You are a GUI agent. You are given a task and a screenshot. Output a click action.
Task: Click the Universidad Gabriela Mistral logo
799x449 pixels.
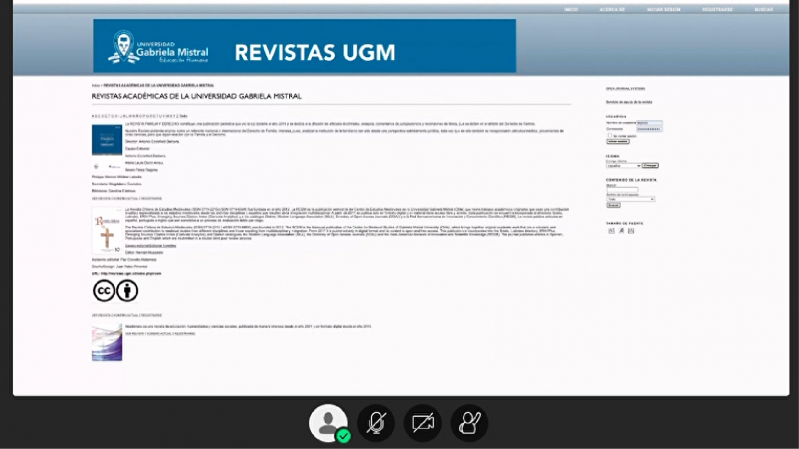coord(158,48)
